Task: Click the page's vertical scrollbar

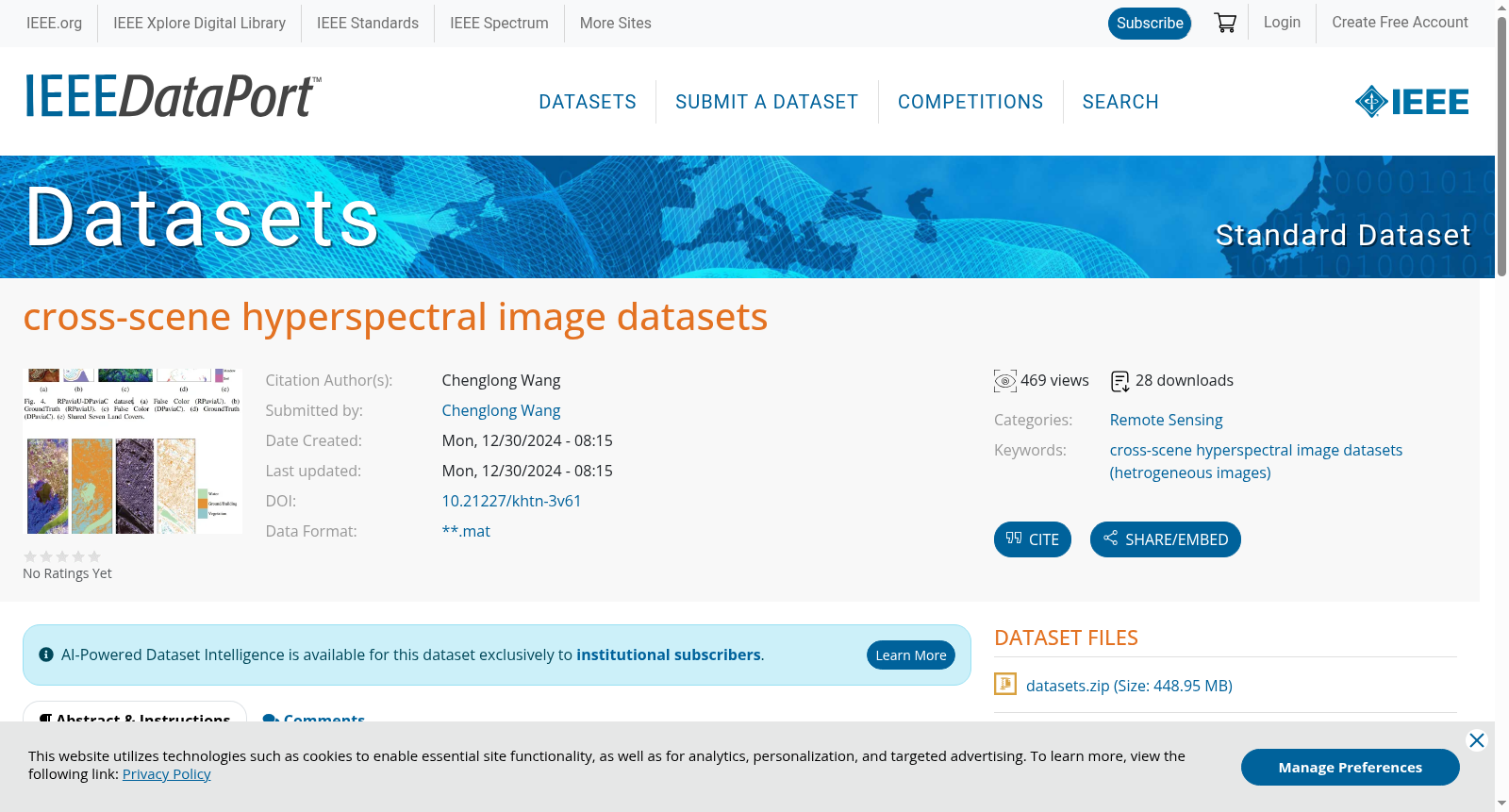Action: [1501, 146]
